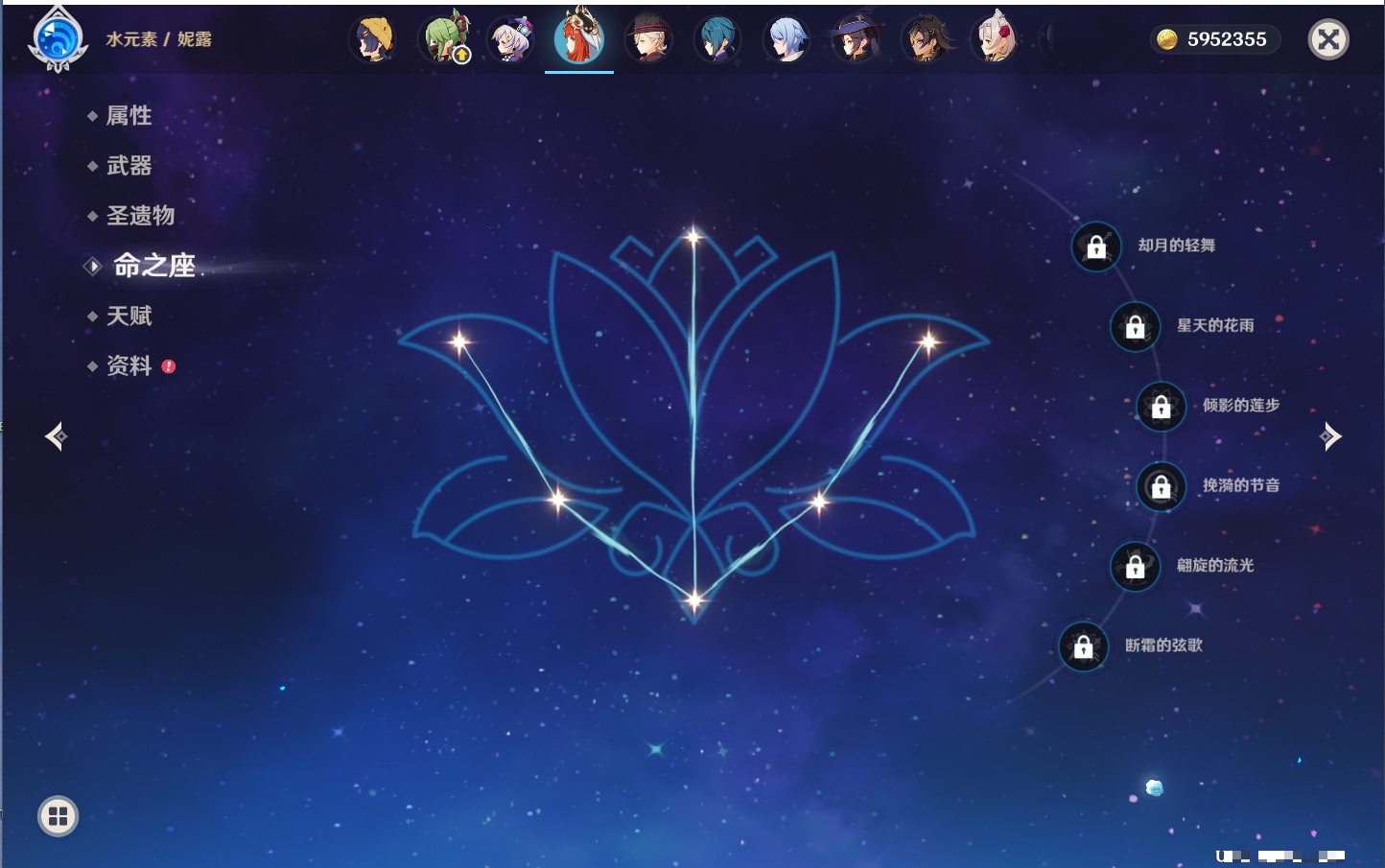Click the Mora amount 5952355
1385x868 pixels.
(1227, 39)
